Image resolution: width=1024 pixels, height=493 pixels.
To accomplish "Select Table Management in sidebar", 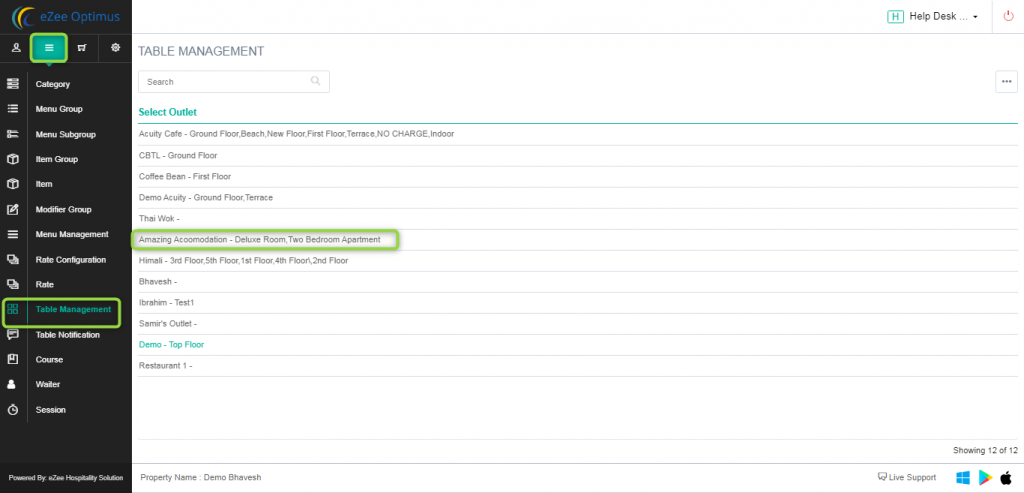I will point(73,310).
